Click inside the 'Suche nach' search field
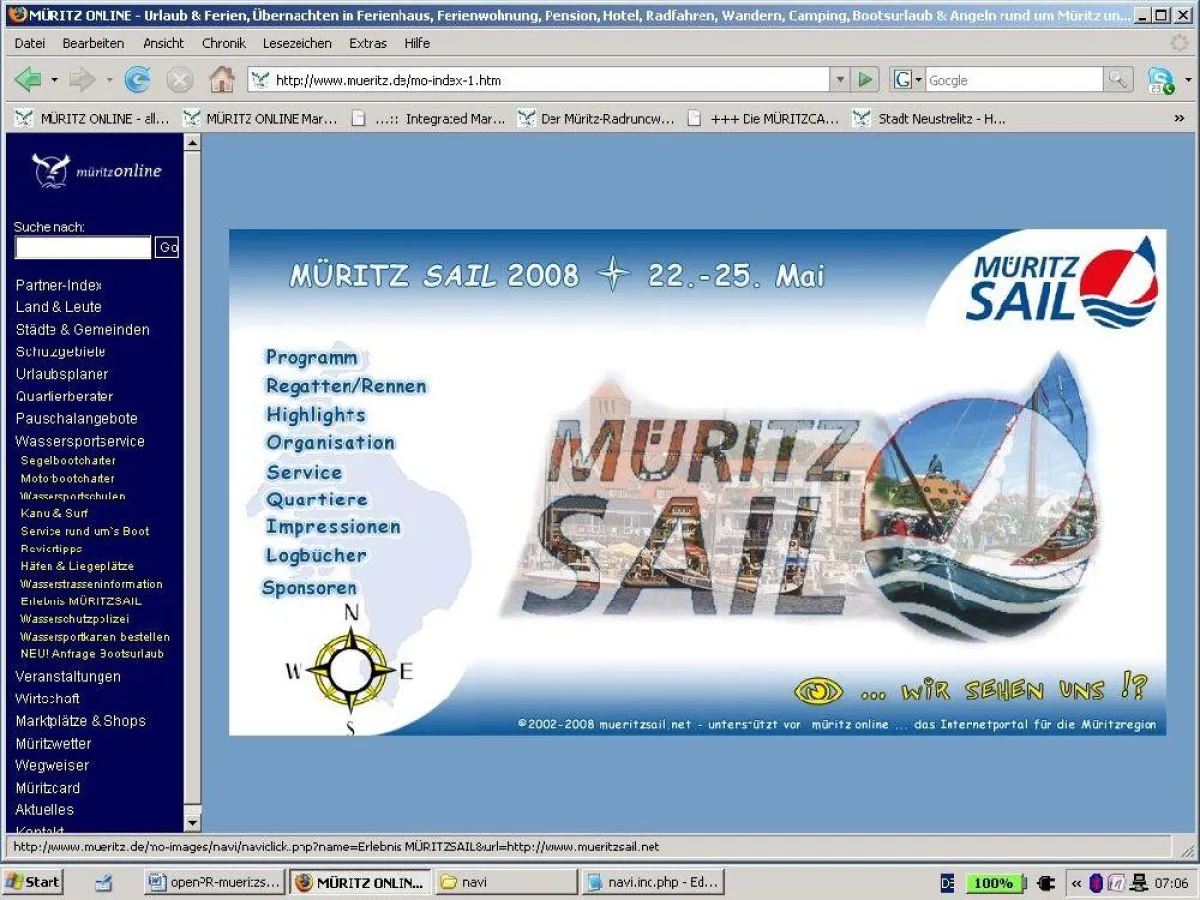 tap(82, 247)
